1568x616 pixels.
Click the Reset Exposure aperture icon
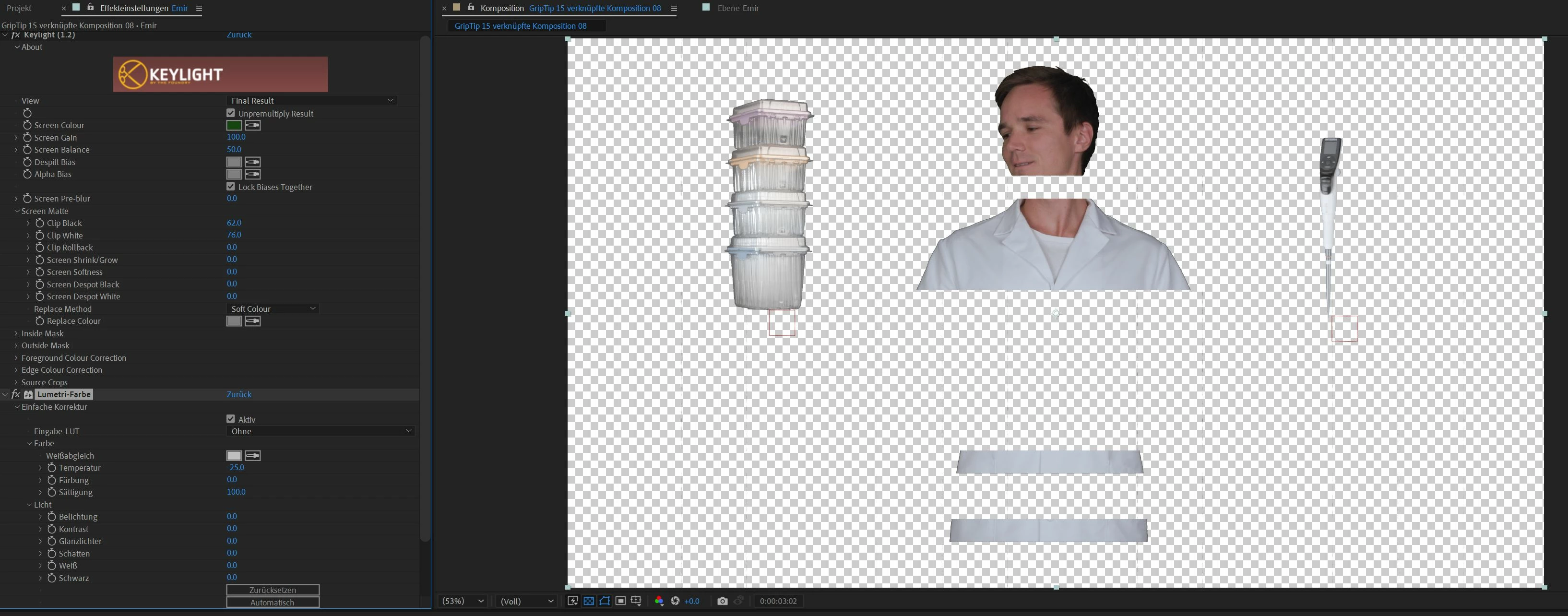click(x=675, y=601)
